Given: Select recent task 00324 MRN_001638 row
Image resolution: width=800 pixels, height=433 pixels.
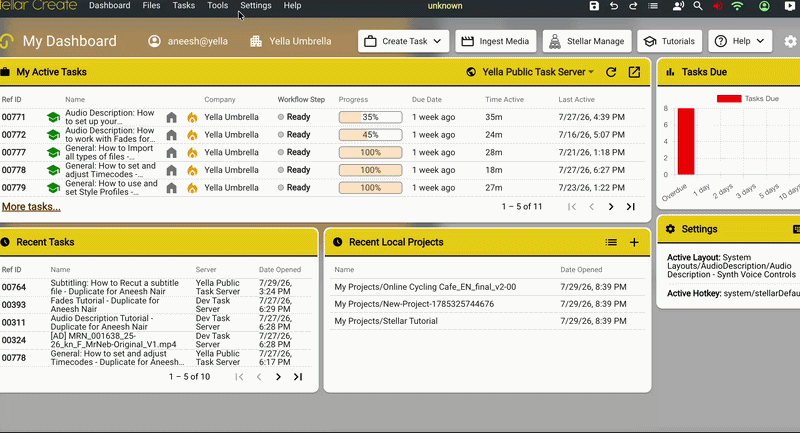Looking at the screenshot, I should click(x=156, y=340).
